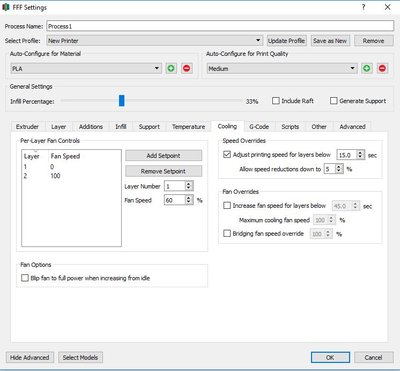Increment the Fan Speed spinner value
Screen dimensions: 400x371
tap(189, 198)
